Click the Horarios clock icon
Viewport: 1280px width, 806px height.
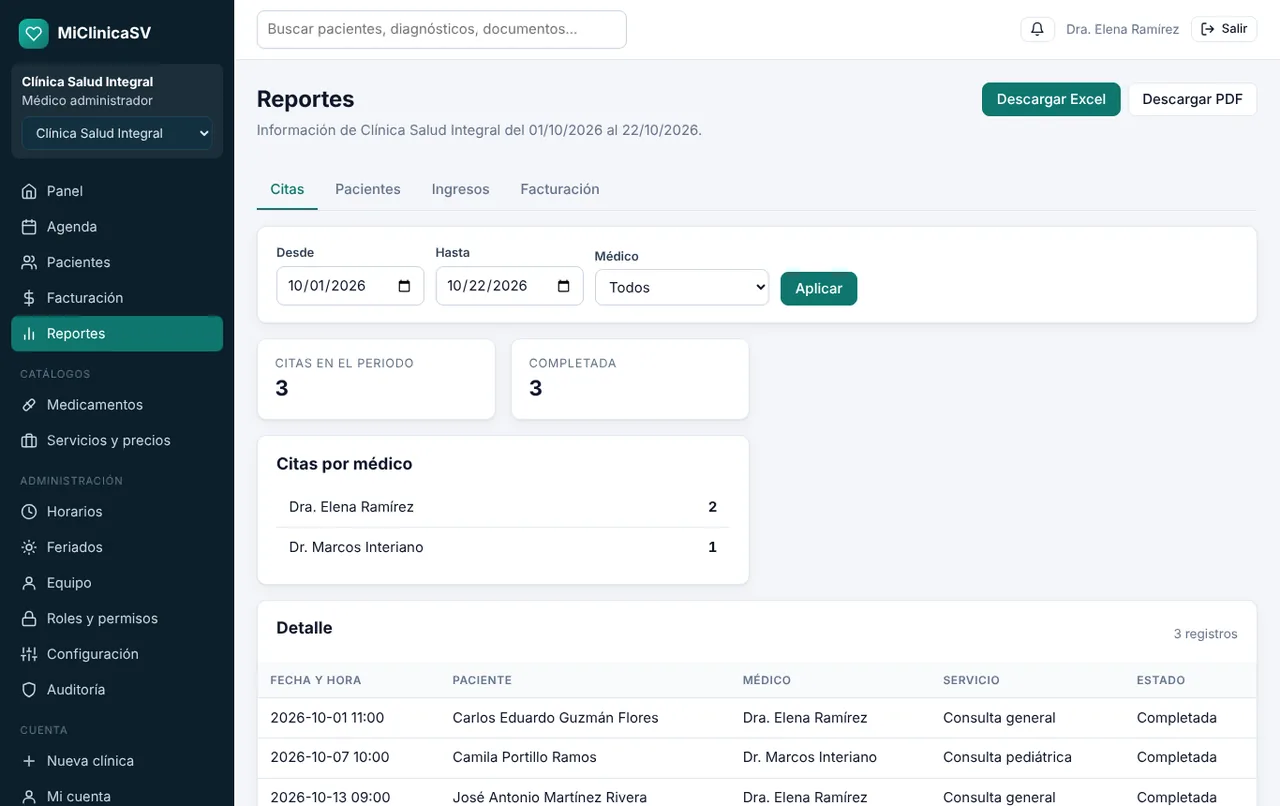29,512
